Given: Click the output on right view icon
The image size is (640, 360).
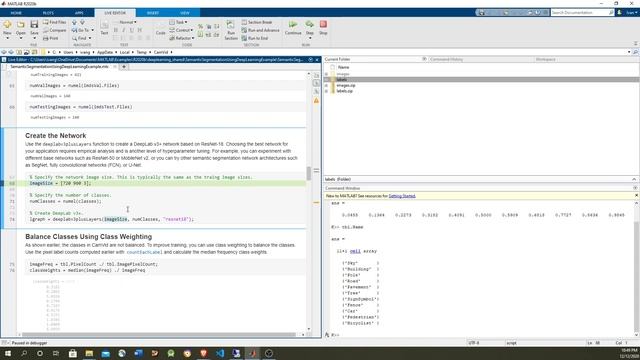Looking at the screenshot, I should (316, 76).
